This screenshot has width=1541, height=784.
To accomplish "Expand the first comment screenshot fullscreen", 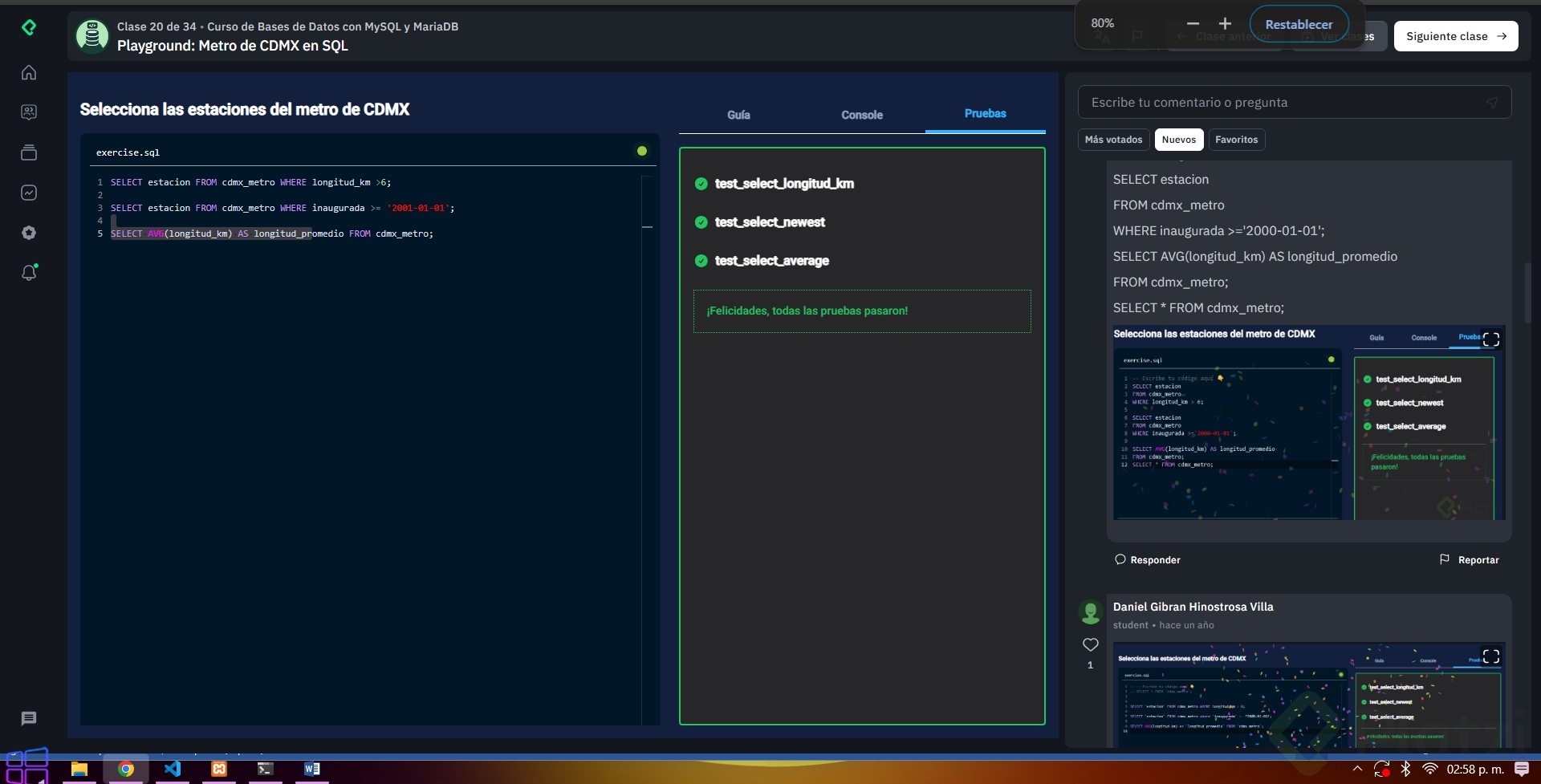I will tap(1490, 339).
